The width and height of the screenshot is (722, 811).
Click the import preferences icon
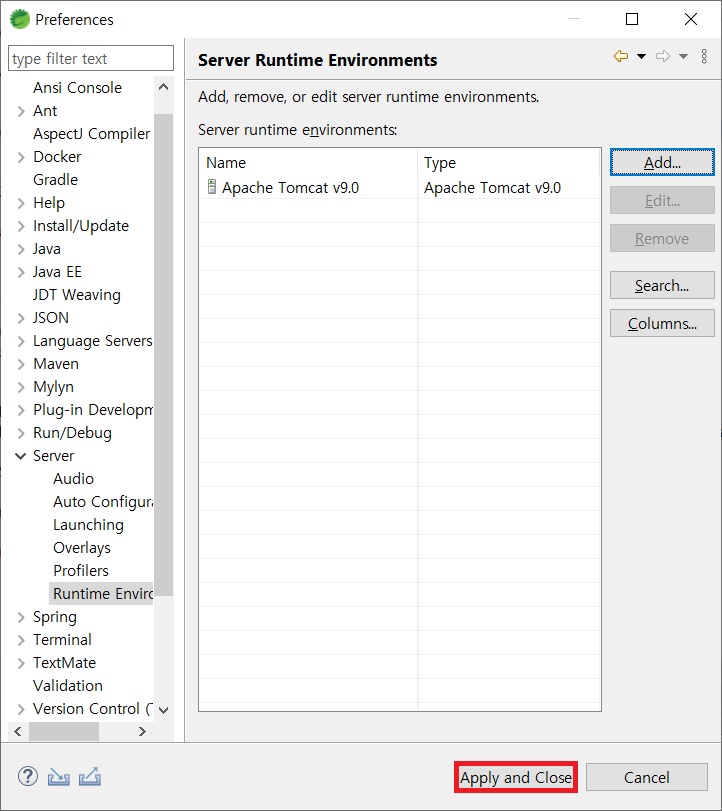pos(58,777)
